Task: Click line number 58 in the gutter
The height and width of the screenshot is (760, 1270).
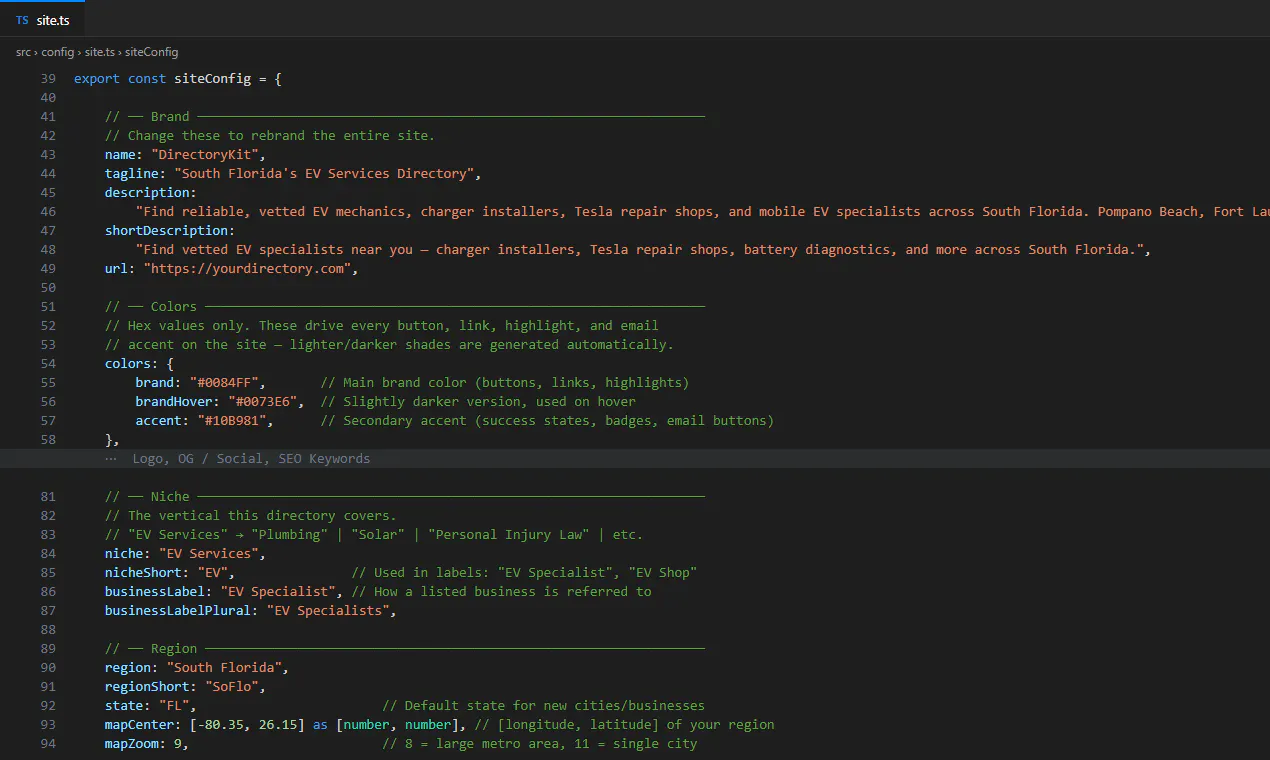Action: 48,440
